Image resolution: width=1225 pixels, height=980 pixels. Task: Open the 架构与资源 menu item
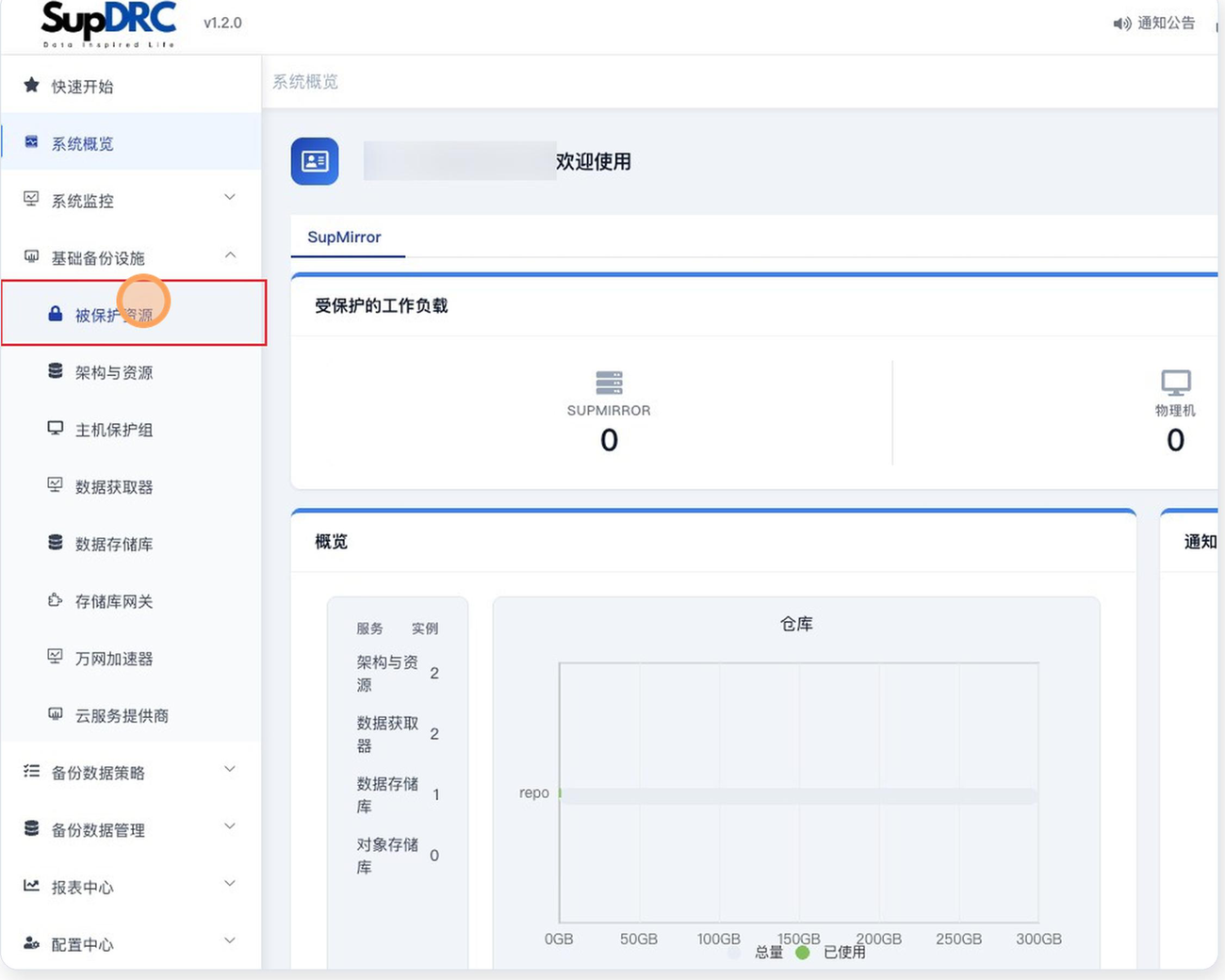pos(131,372)
